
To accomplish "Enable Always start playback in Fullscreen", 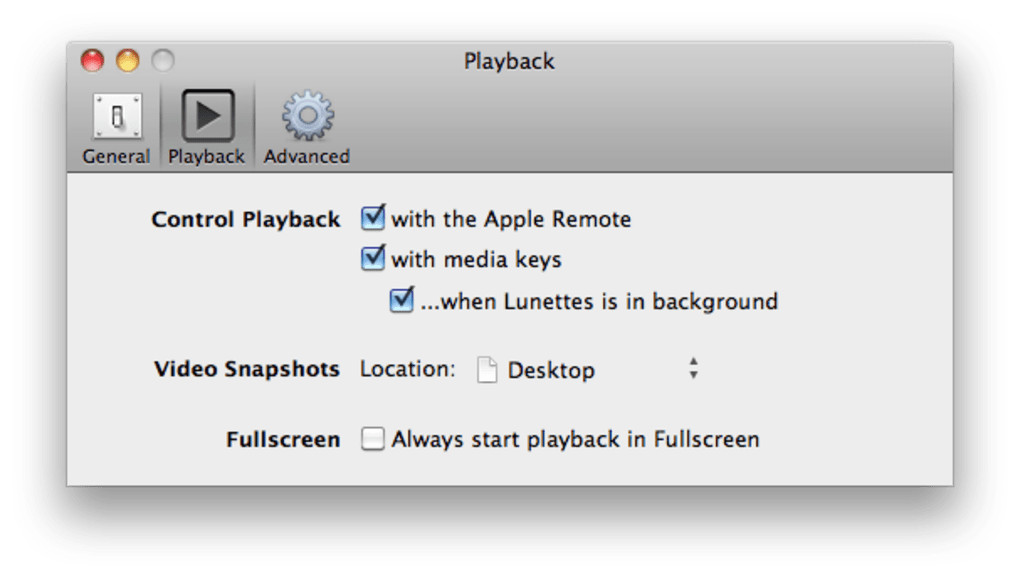I will (x=372, y=439).
